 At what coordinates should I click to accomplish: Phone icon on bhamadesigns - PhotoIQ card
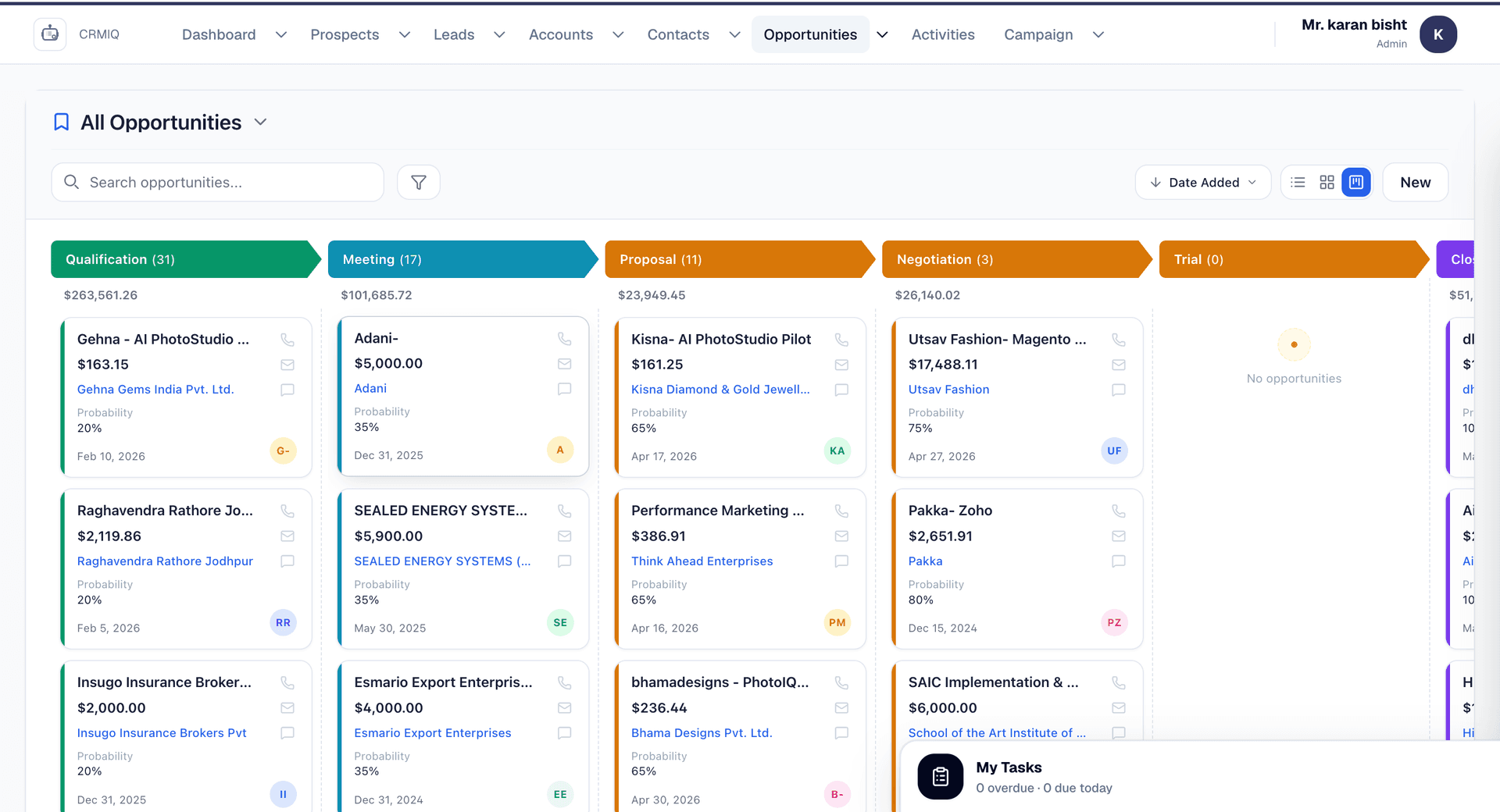(x=841, y=682)
